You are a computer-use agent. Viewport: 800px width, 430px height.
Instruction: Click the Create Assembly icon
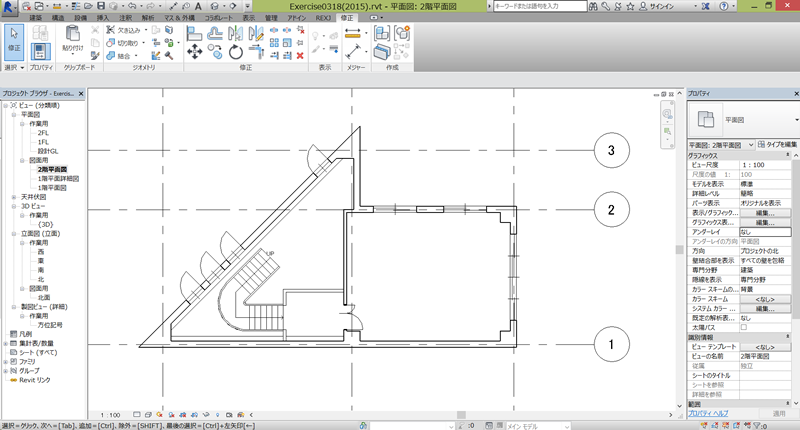382,34
